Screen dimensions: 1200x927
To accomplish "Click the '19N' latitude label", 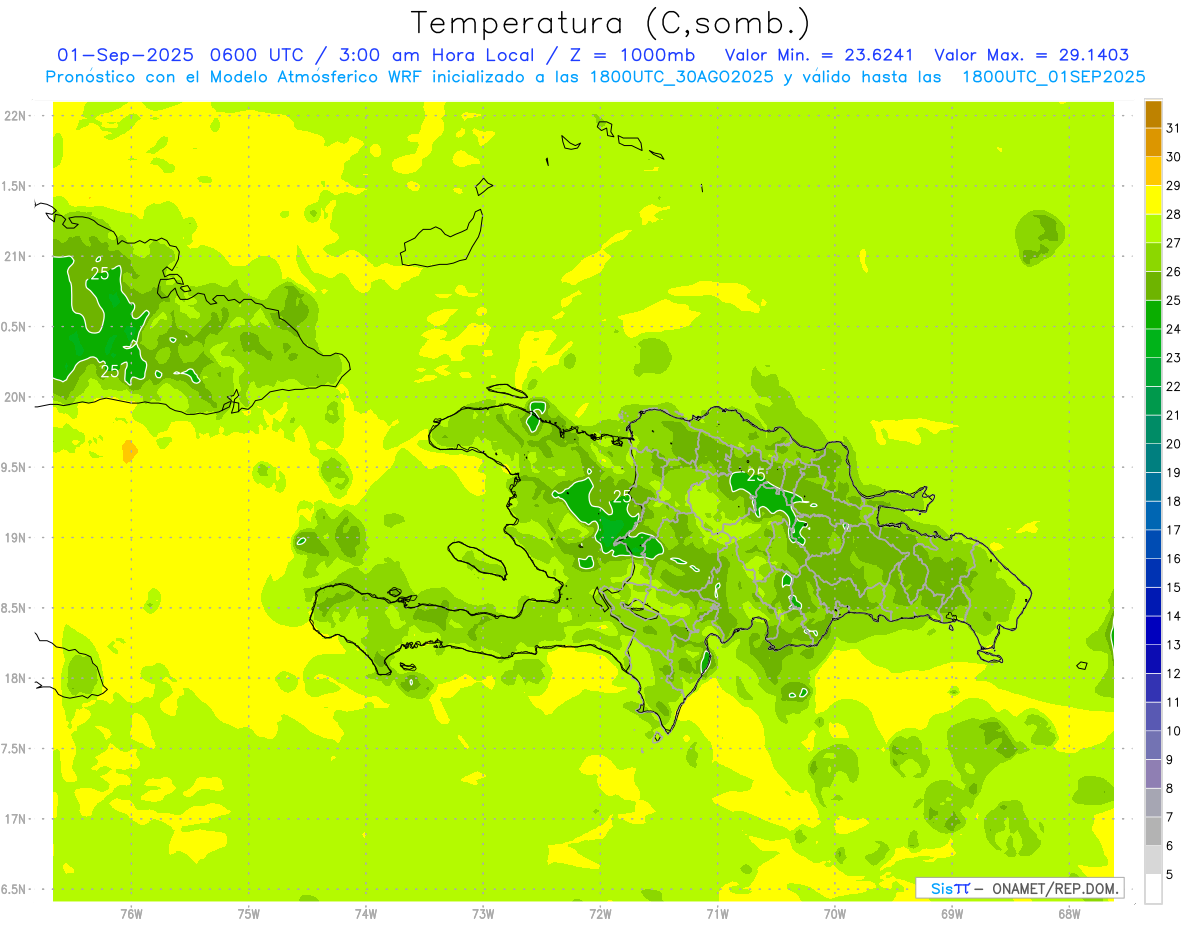I will coord(14,538).
